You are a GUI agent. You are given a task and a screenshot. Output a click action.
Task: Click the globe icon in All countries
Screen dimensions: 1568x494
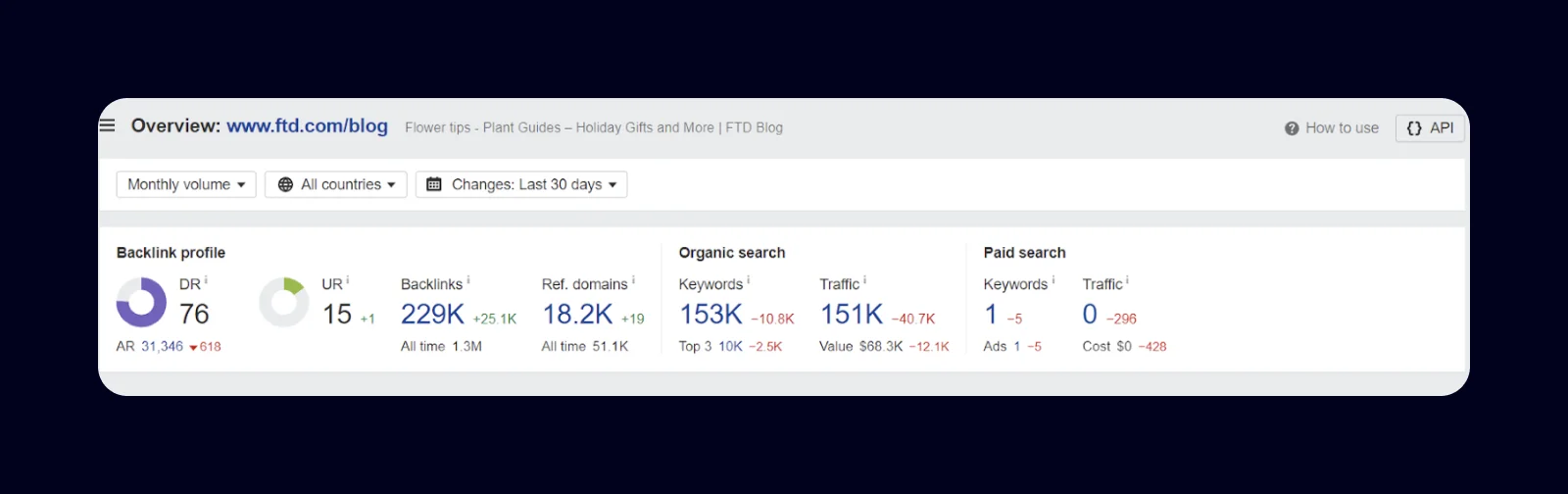[x=285, y=184]
